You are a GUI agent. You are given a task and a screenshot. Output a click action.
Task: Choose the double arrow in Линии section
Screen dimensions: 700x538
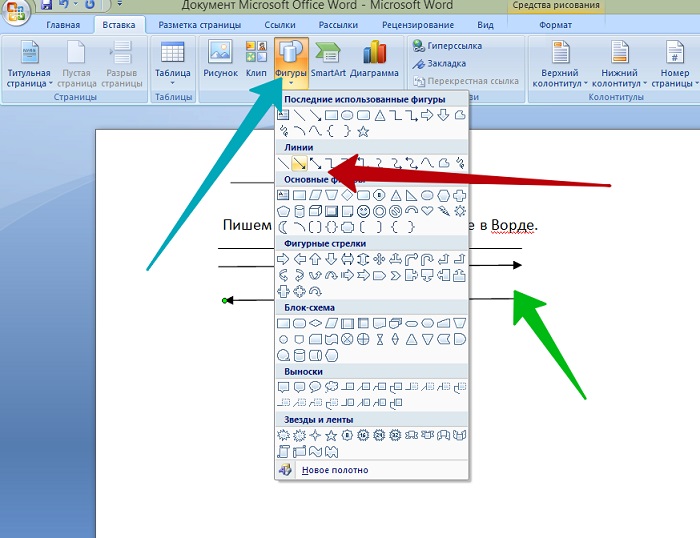(x=315, y=163)
